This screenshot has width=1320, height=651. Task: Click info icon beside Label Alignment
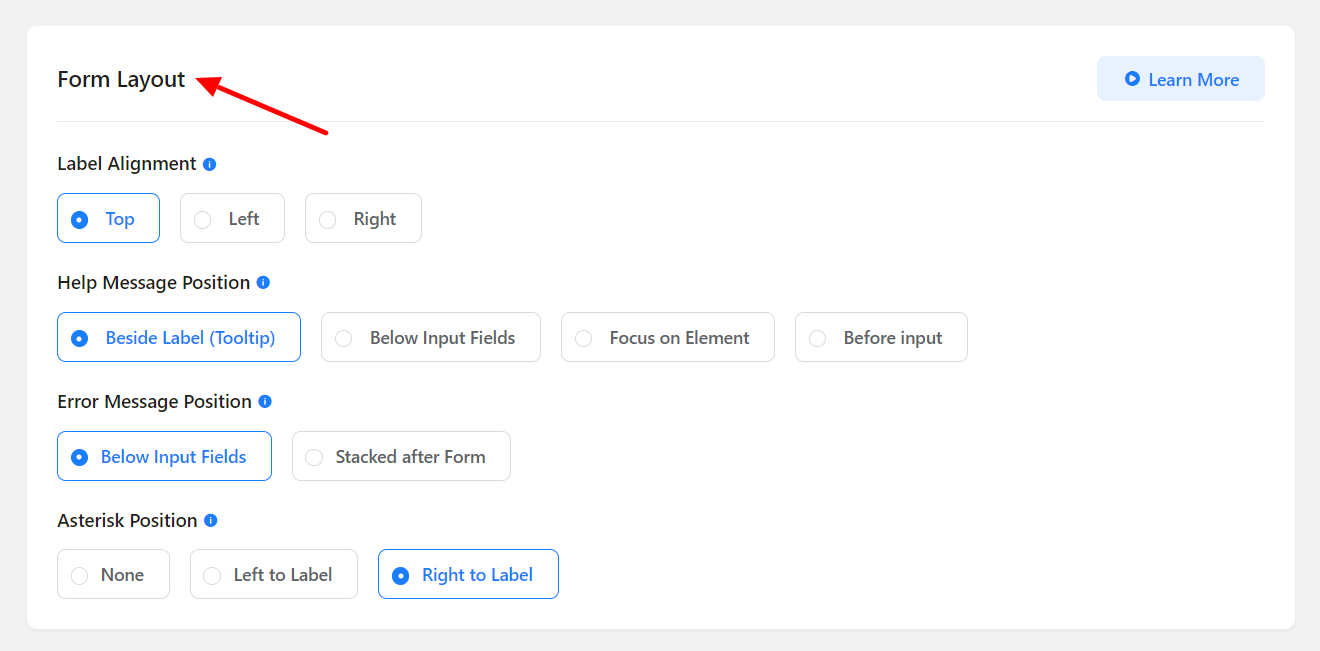[210, 164]
